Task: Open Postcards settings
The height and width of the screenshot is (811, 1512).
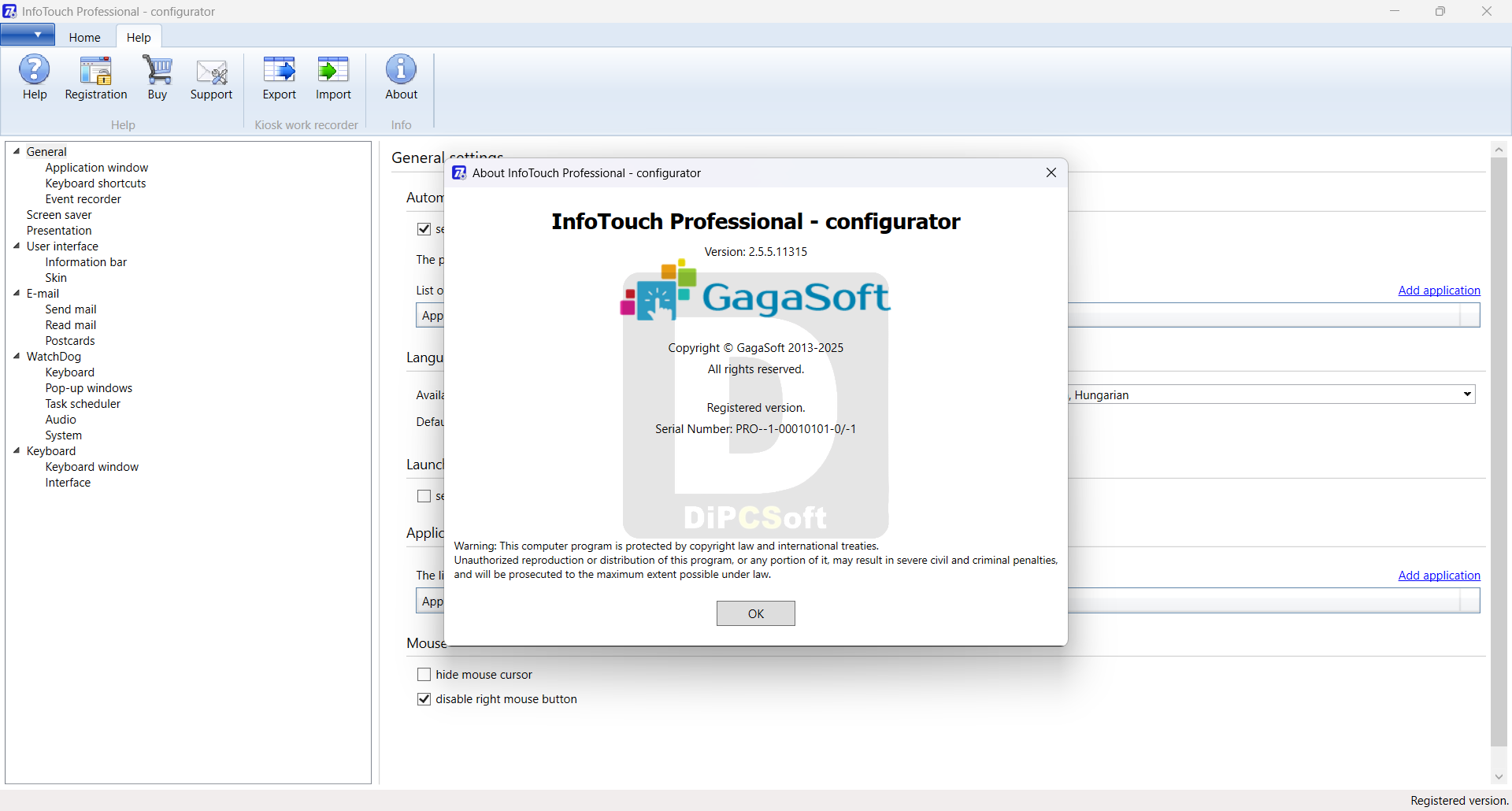Action: [70, 341]
